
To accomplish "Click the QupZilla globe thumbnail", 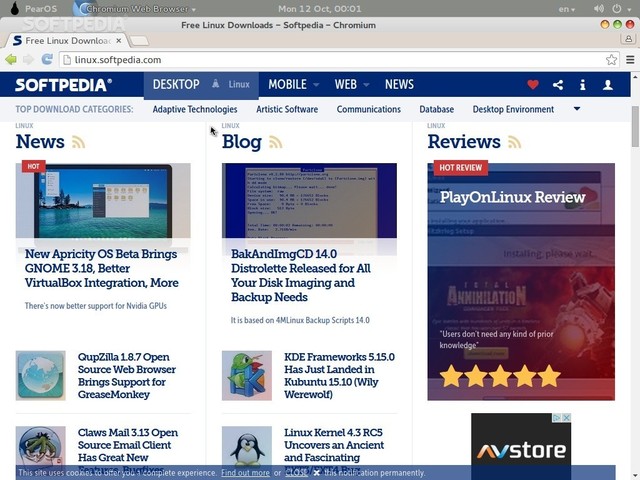I will [40, 376].
